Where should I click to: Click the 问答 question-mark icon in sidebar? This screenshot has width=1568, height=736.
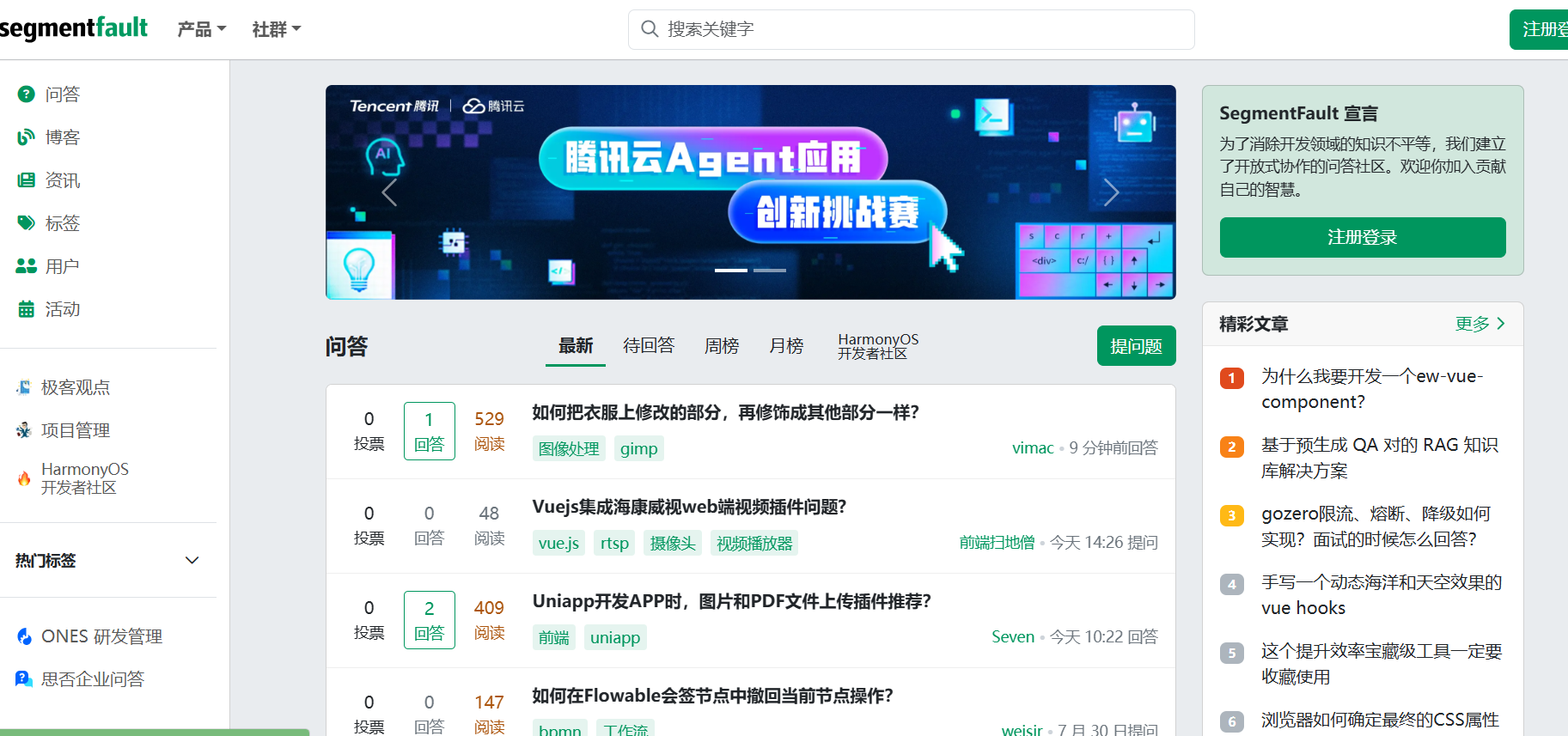coord(26,94)
